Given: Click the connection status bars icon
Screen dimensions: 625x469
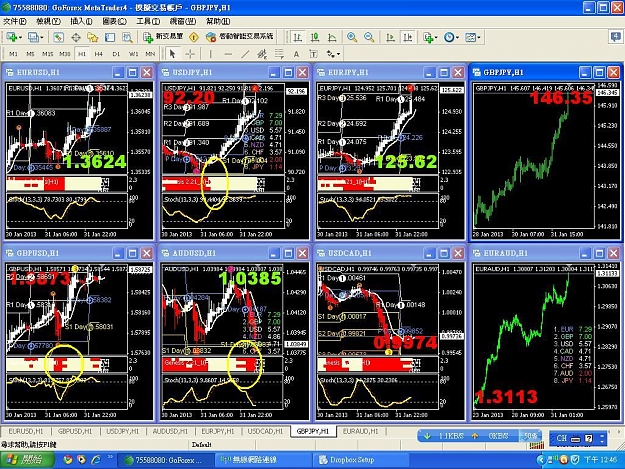Looking at the screenshot, I should tap(537, 445).
